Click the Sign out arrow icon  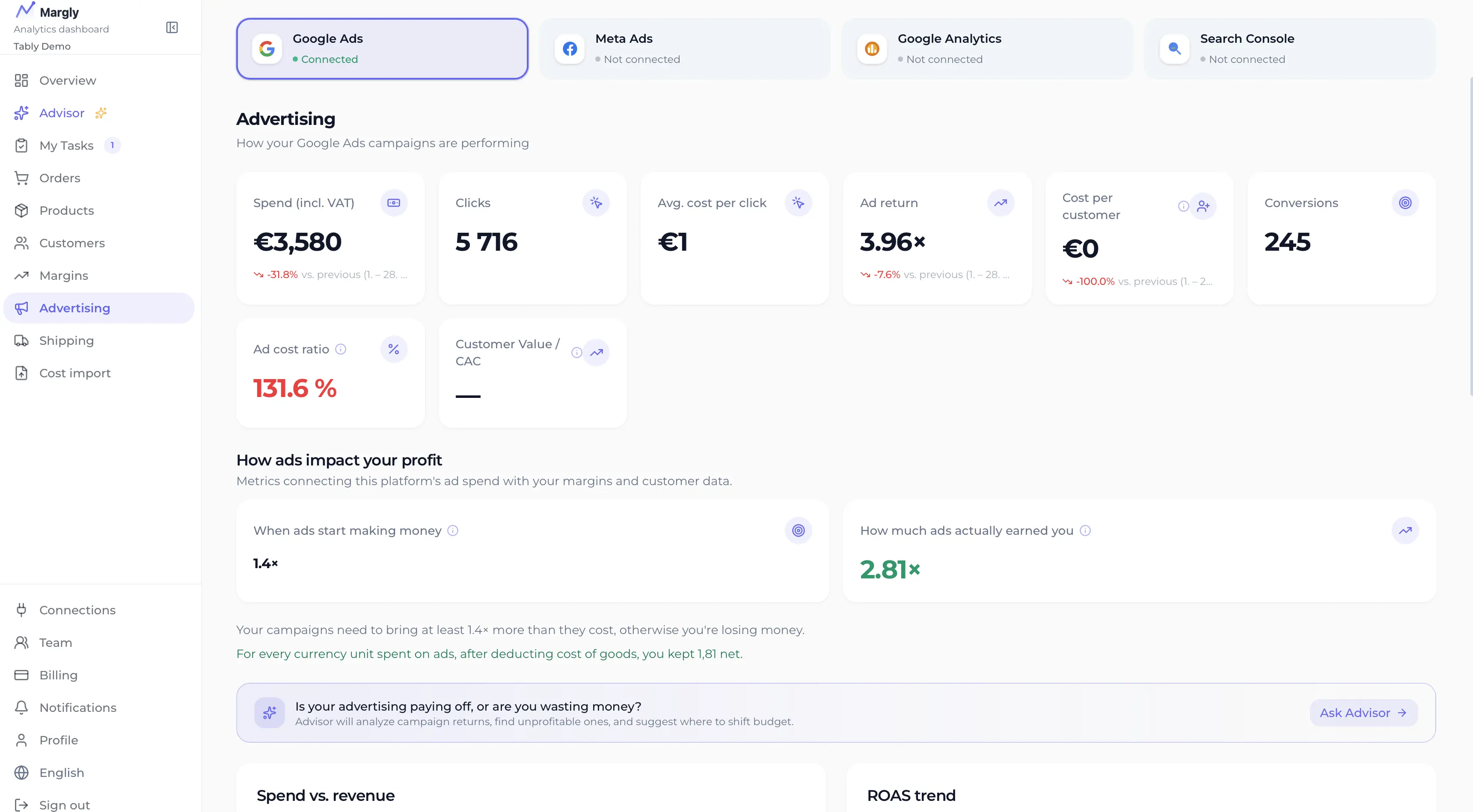[21, 805]
